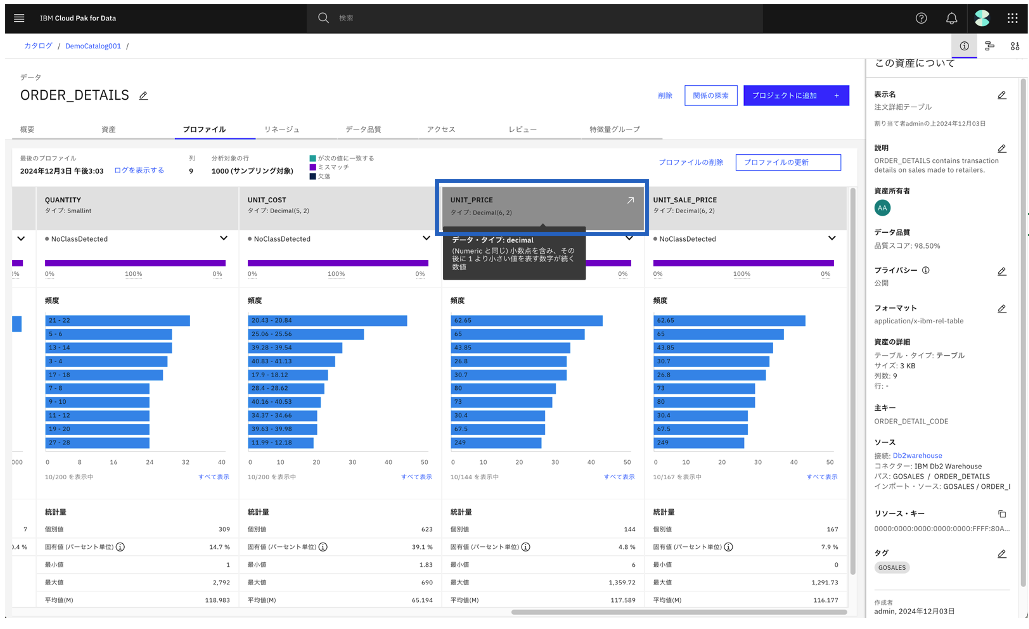Show all UNIT_COST frequencies すべて表示
This screenshot has height=629, width=1029.
click(417, 477)
